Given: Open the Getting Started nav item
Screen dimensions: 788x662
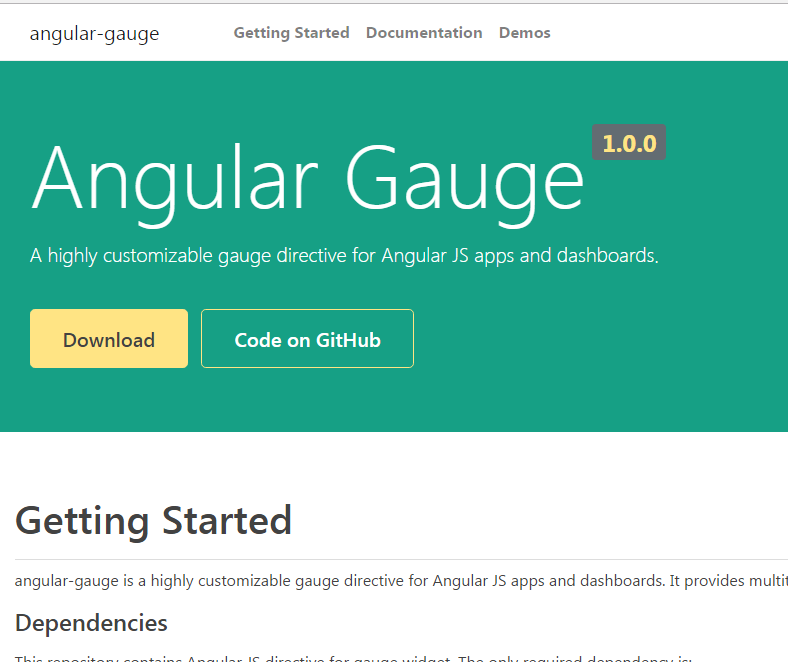Looking at the screenshot, I should [291, 33].
